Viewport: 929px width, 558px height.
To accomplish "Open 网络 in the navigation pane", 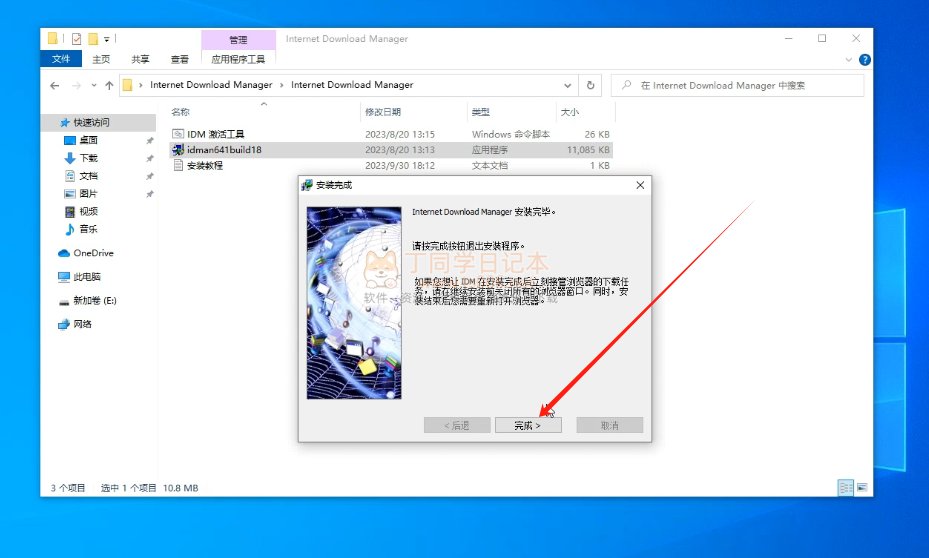I will (82, 324).
